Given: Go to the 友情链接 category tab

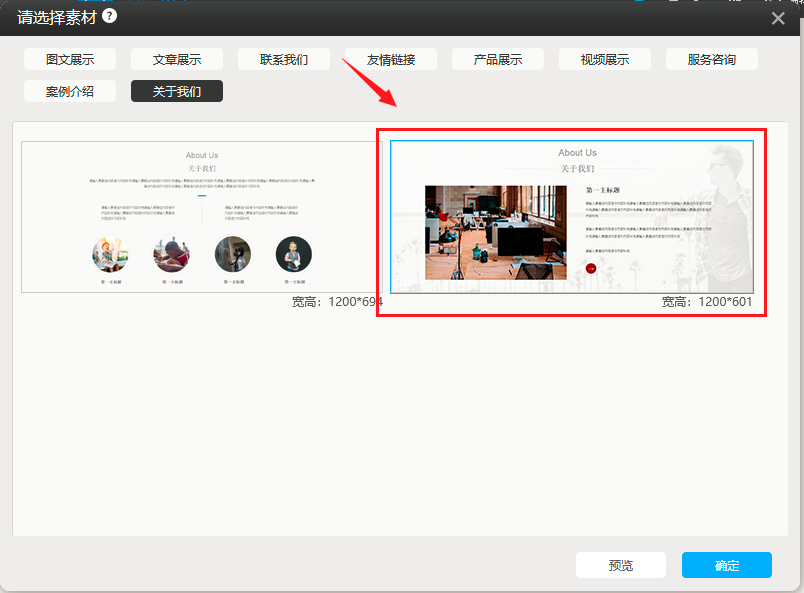Looking at the screenshot, I should (391, 59).
